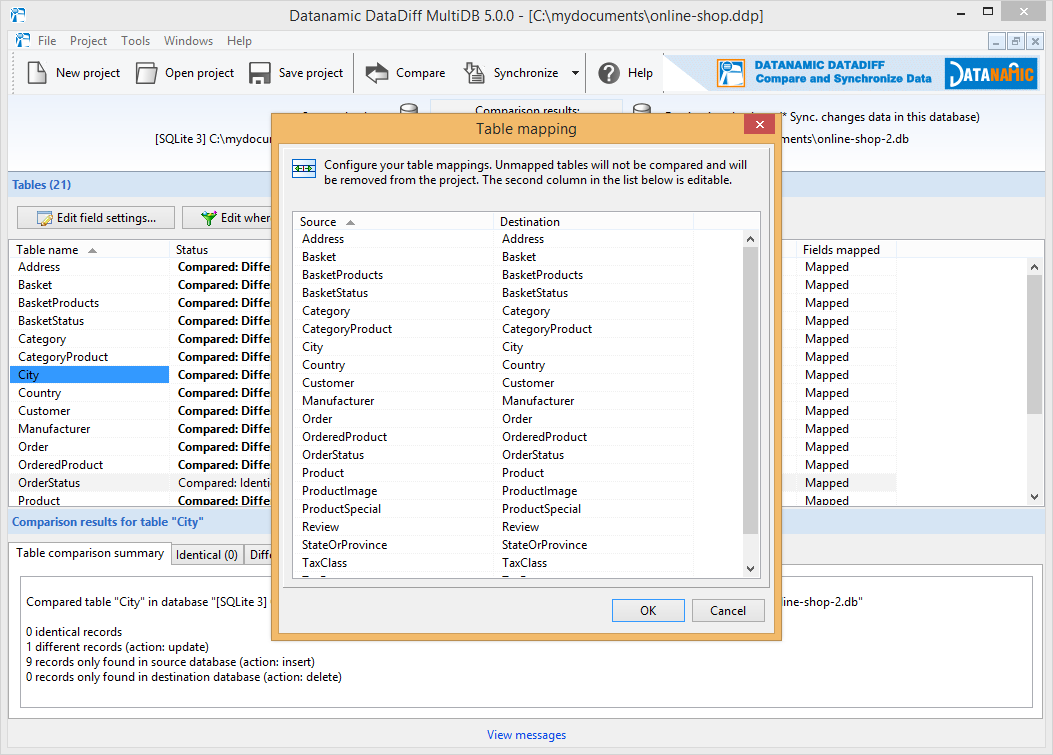
Task: Switch to the Identical (0) tab
Action: [x=207, y=554]
